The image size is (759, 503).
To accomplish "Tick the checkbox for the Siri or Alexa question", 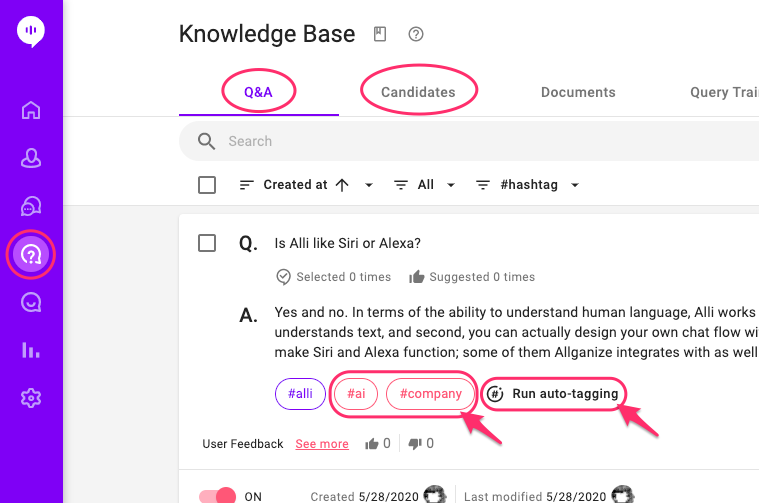I will pyautogui.click(x=207, y=243).
